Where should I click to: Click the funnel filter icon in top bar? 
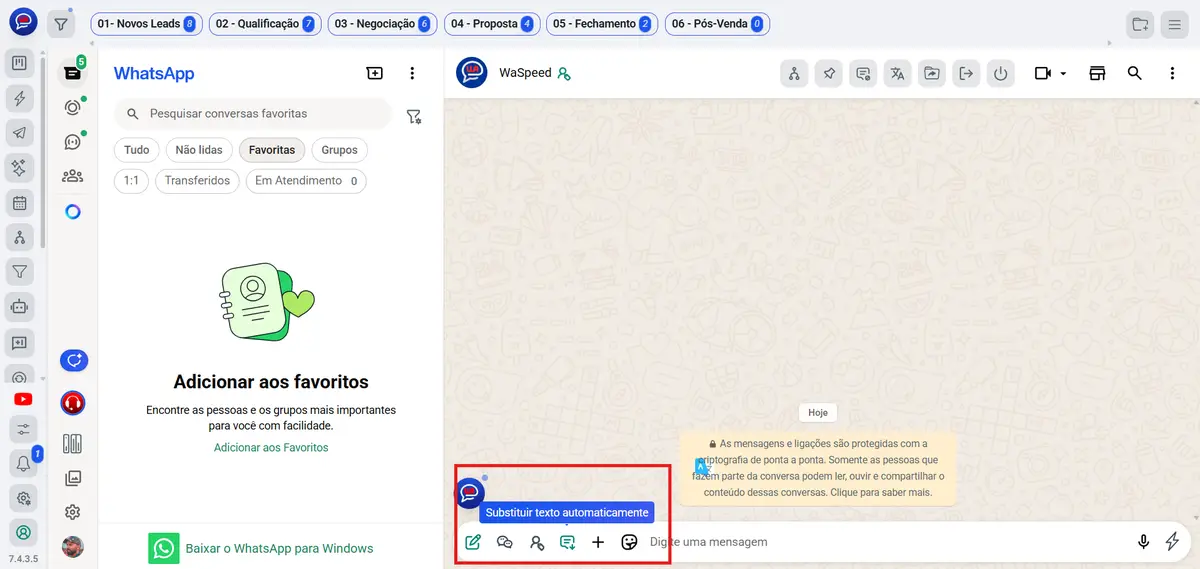pyautogui.click(x=61, y=24)
